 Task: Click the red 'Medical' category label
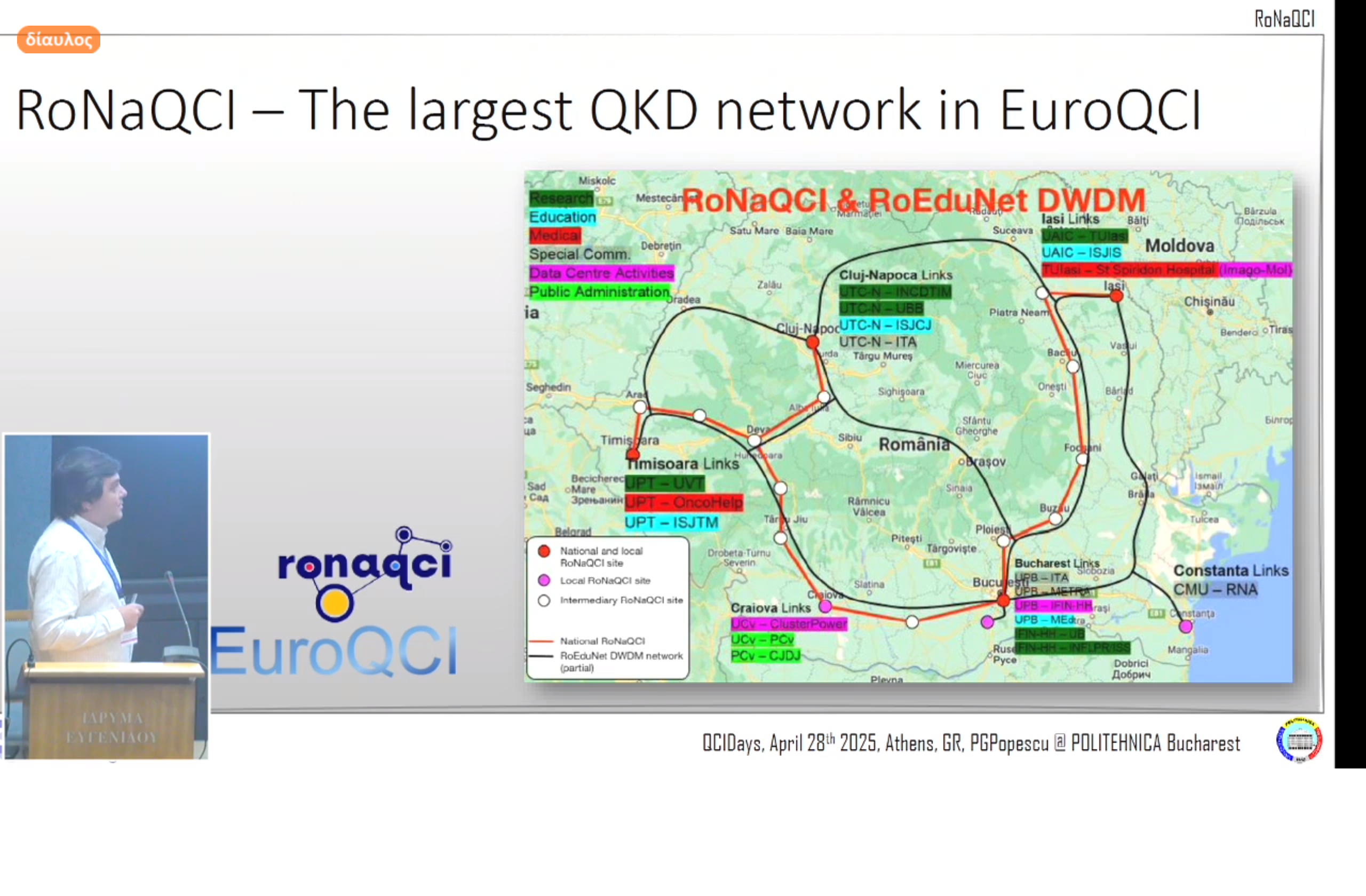coord(555,235)
